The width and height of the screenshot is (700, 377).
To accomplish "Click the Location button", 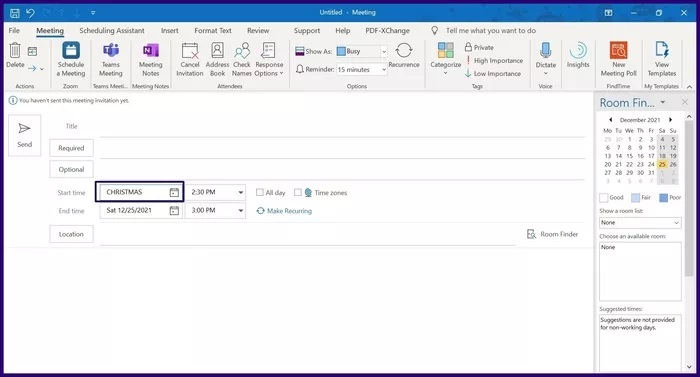I will (x=71, y=234).
